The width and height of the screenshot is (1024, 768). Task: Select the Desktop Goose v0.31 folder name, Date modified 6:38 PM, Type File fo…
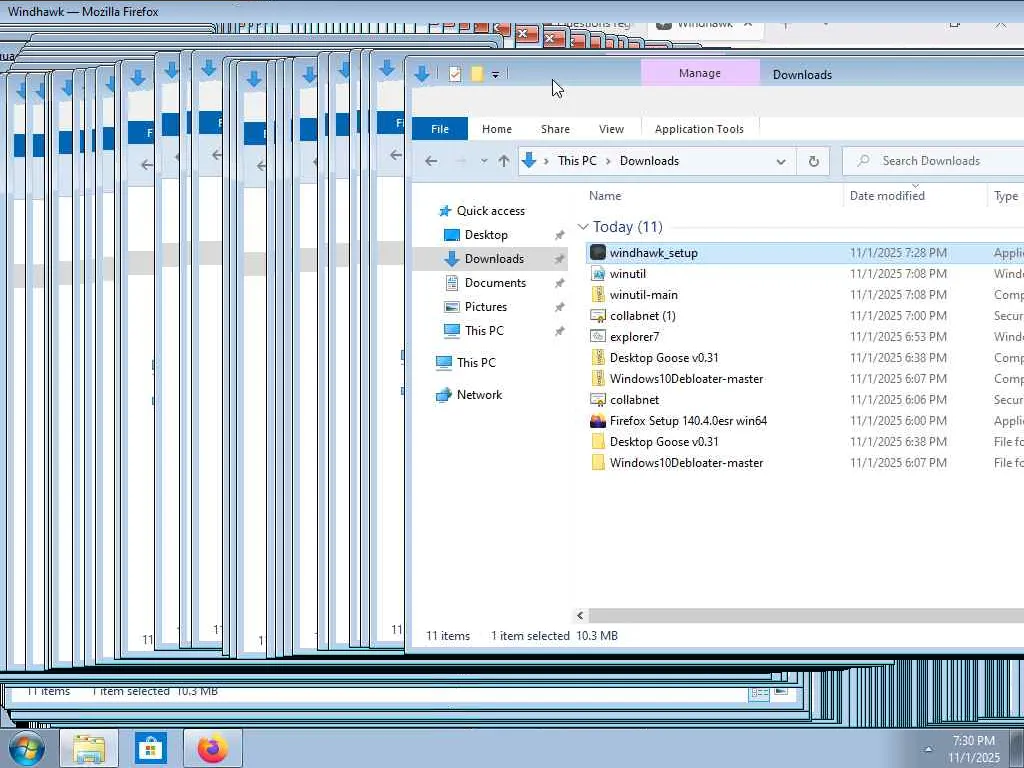(664, 441)
